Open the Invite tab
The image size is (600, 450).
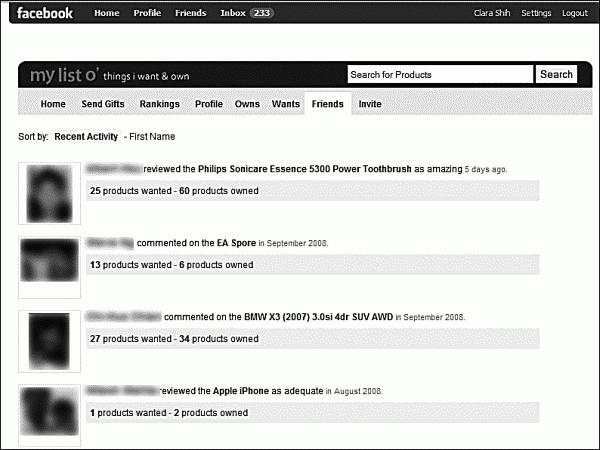pyautogui.click(x=370, y=104)
